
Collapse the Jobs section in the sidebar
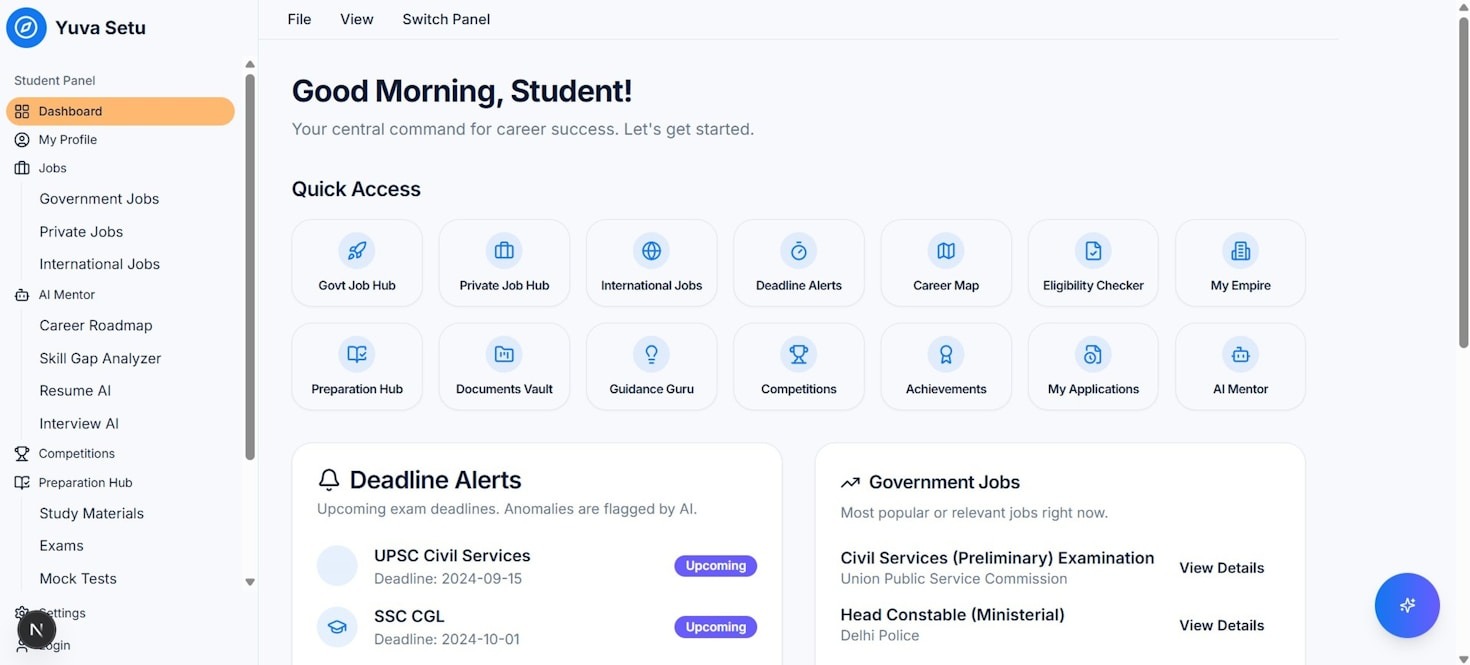point(52,167)
